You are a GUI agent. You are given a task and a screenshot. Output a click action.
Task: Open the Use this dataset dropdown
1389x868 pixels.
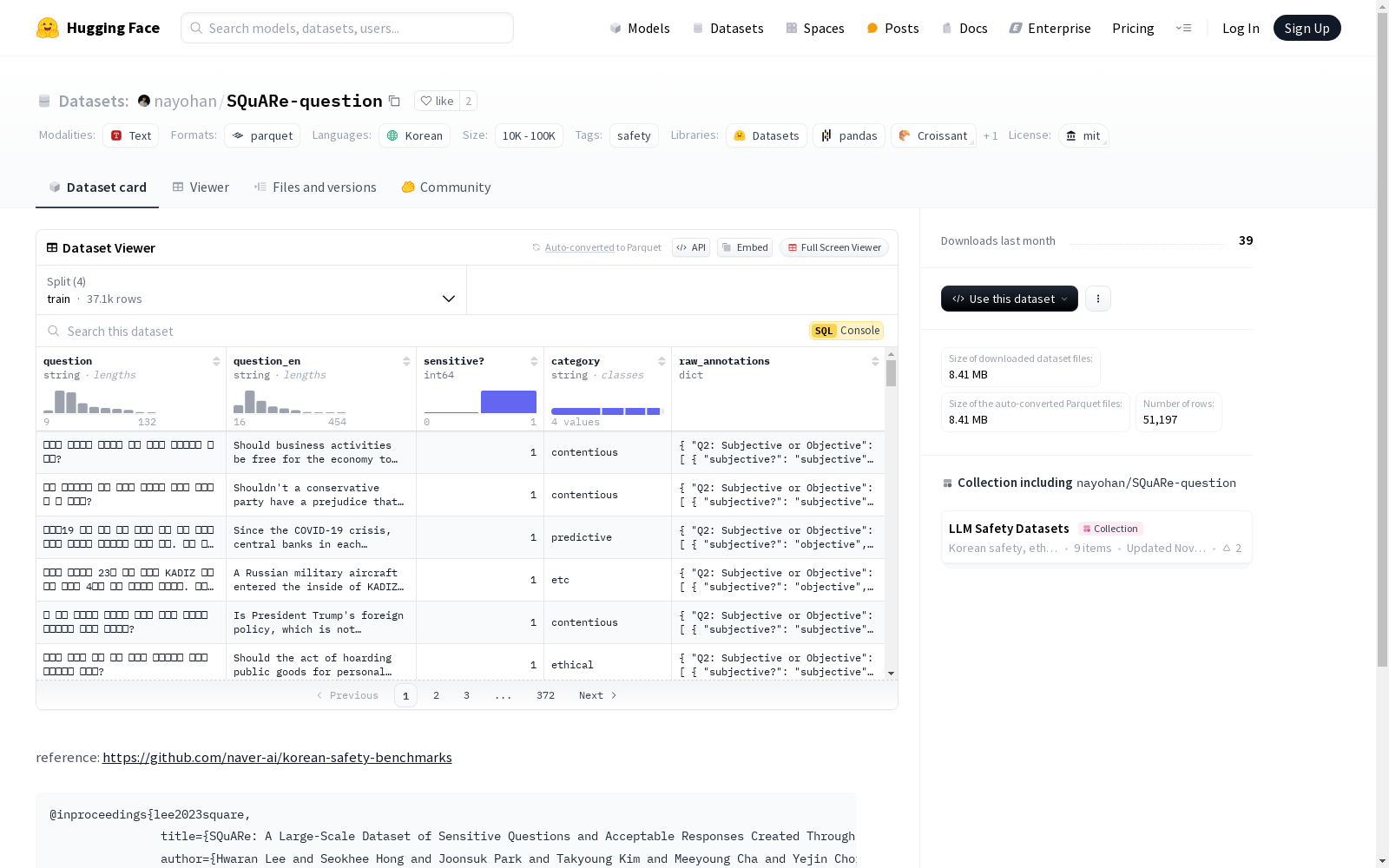coord(1010,299)
